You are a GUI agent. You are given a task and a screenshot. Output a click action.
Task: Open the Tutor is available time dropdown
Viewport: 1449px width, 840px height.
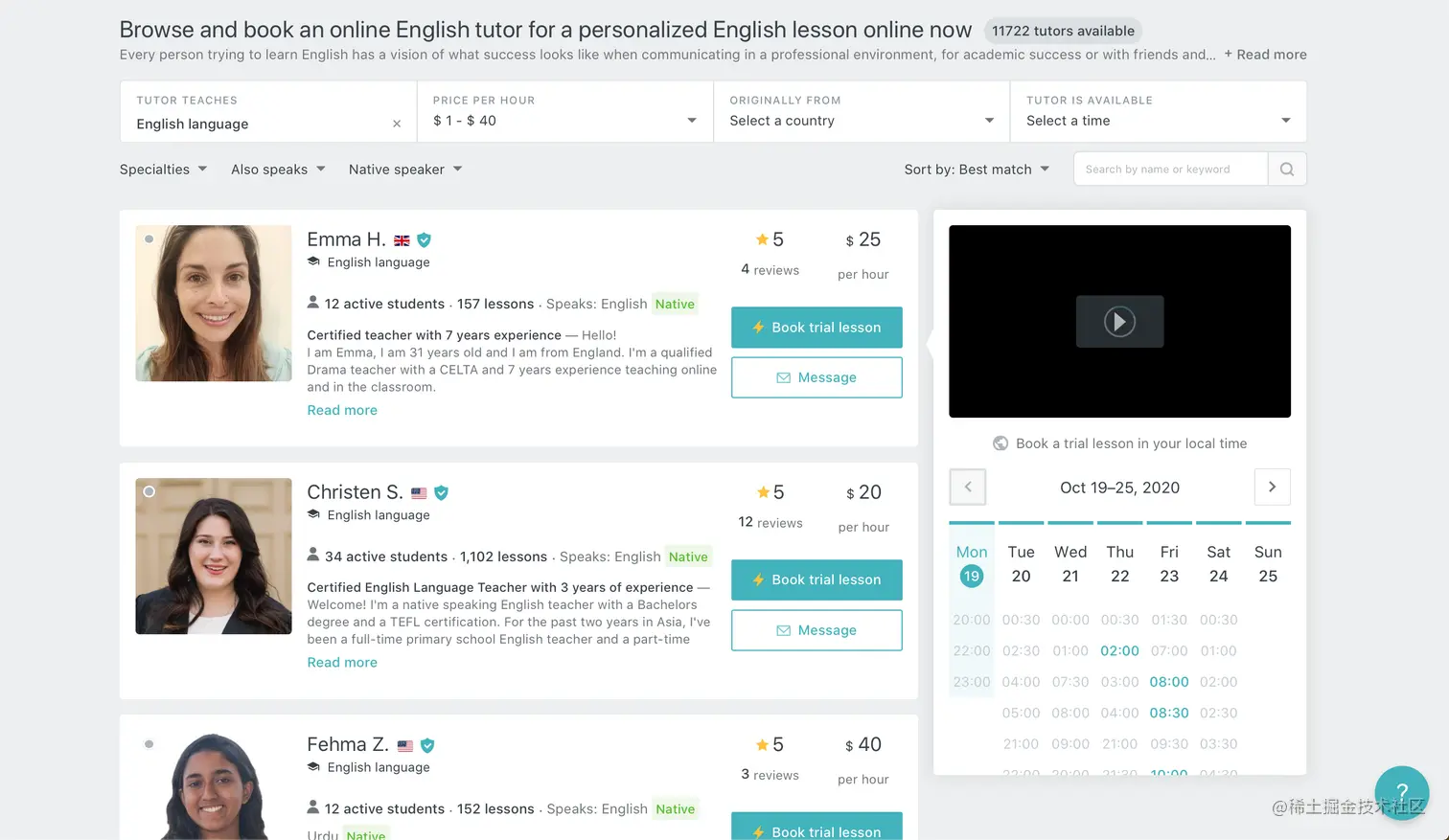pos(1159,112)
